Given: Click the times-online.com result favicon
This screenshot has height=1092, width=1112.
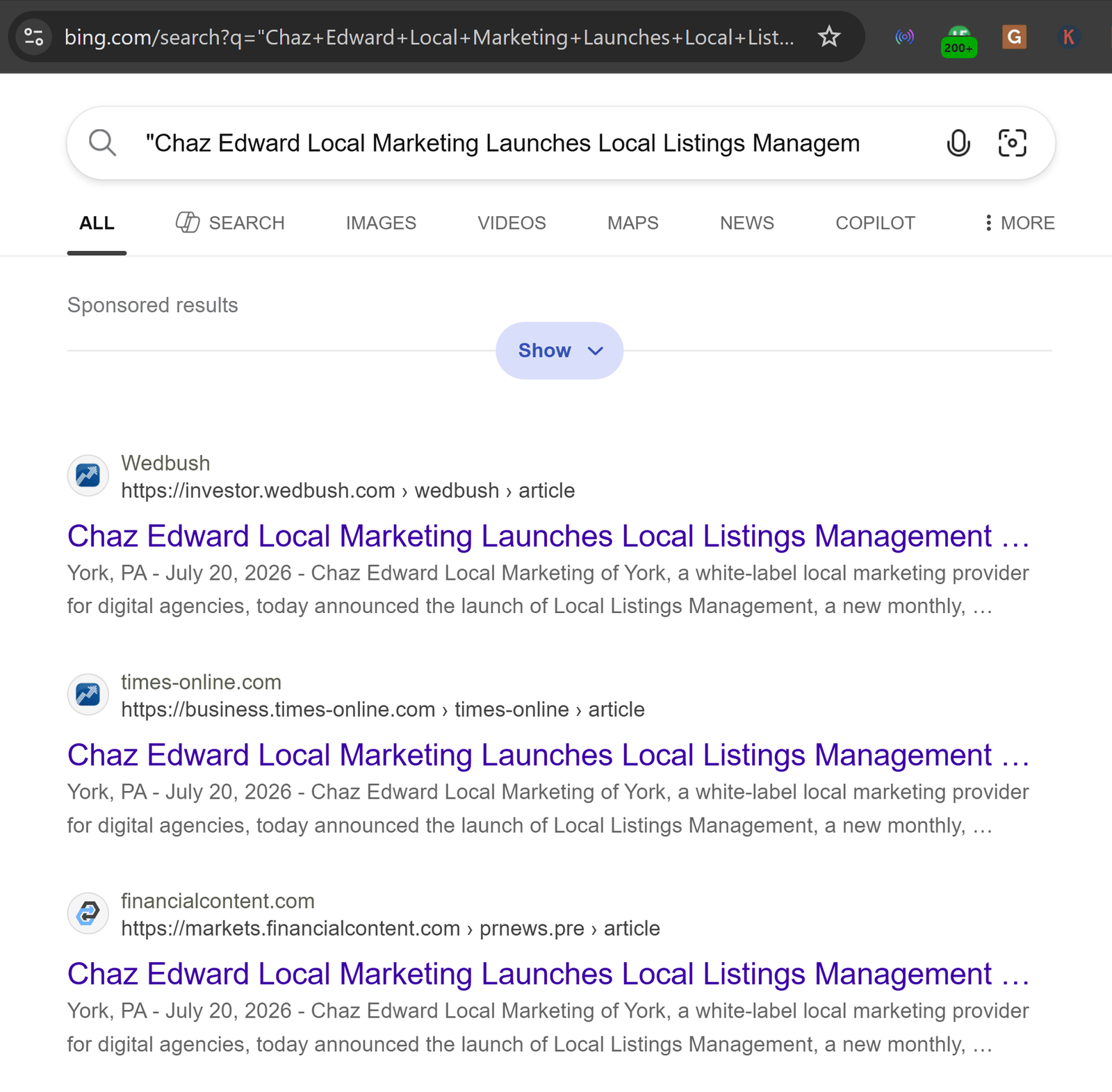Looking at the screenshot, I should click(x=88, y=694).
